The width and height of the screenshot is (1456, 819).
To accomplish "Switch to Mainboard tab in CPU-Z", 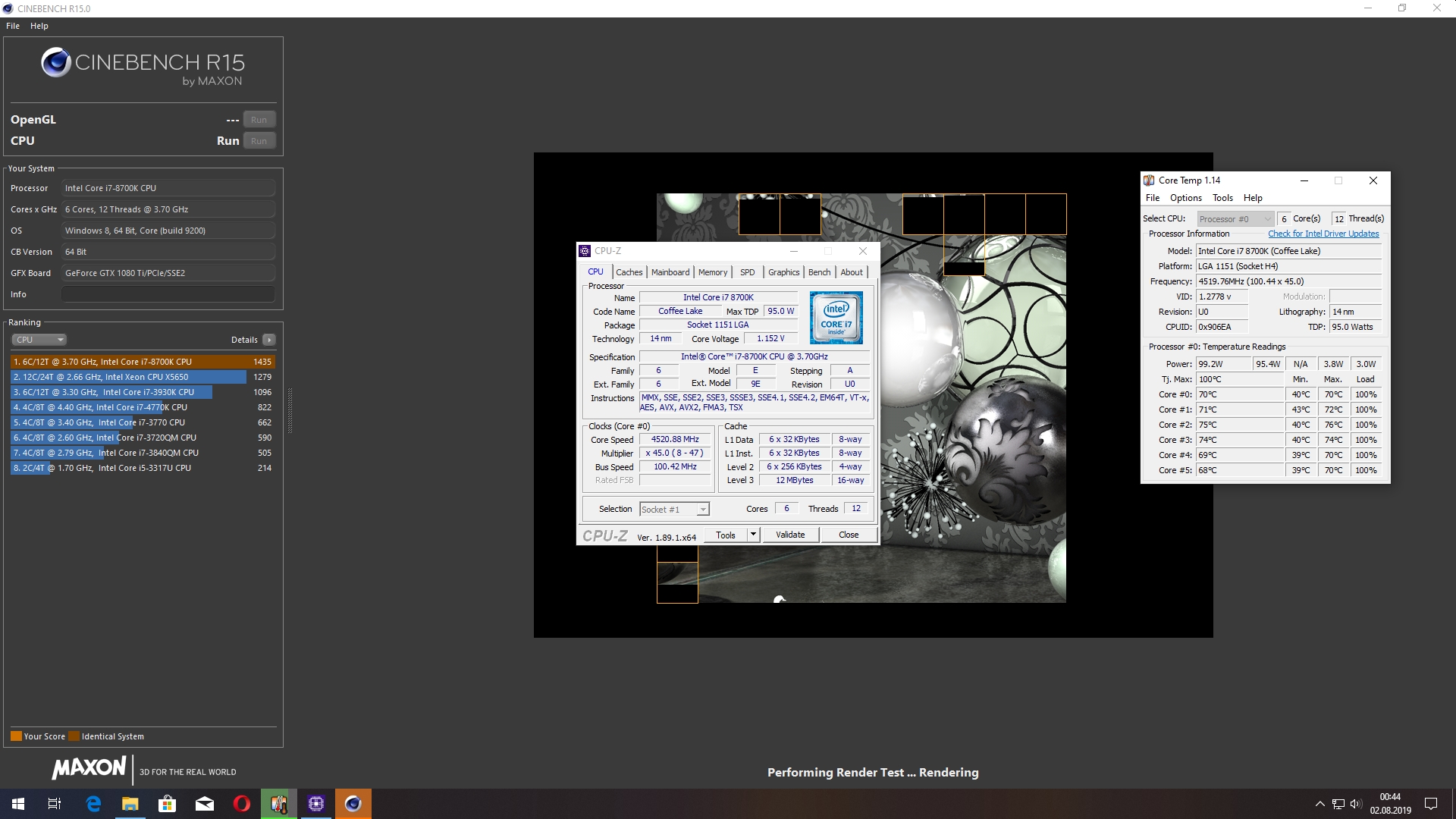I will pos(670,272).
